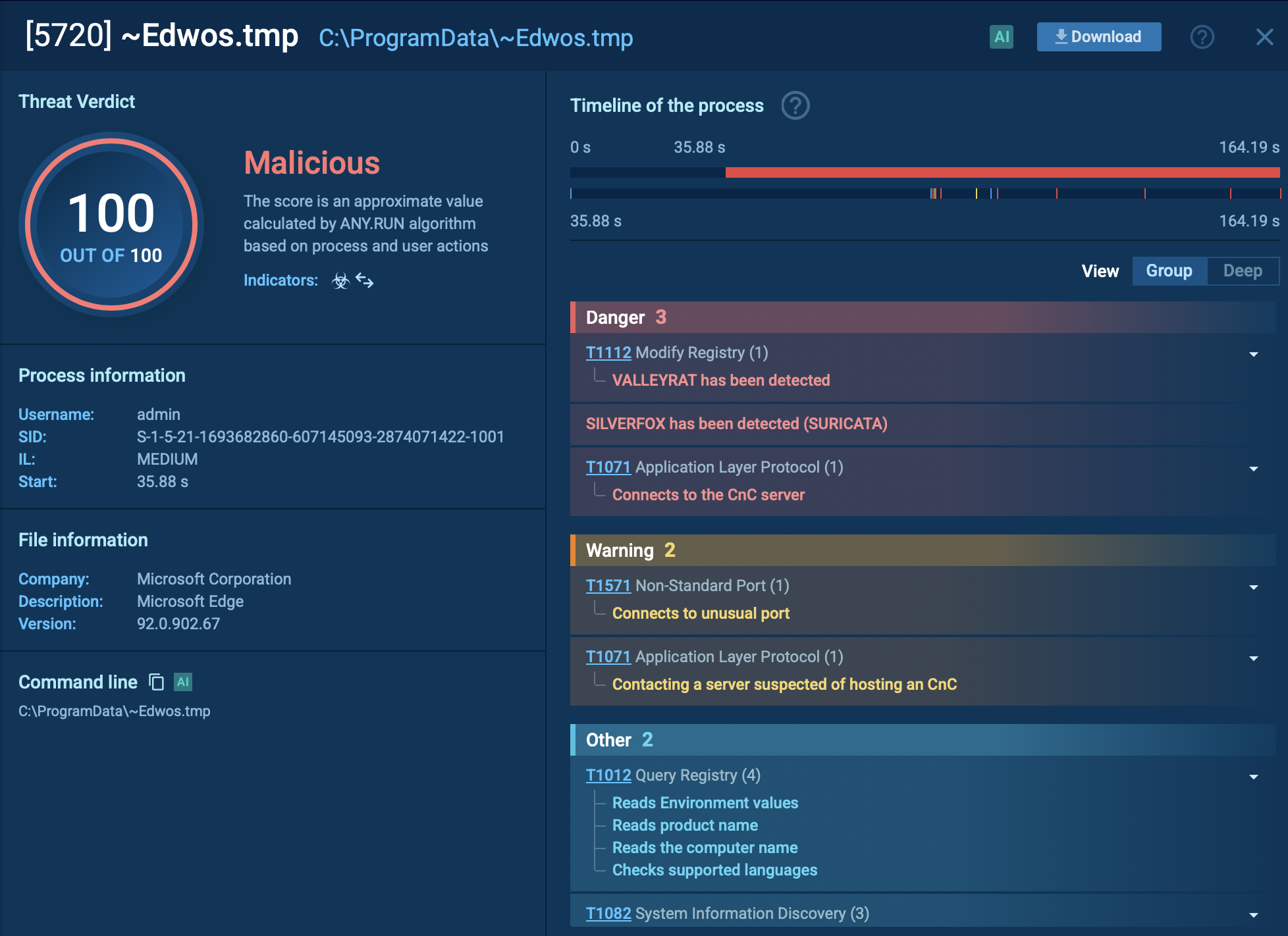Click the red process lifetime timeline bar
Viewport: 1288px width, 936px height.
(x=1002, y=172)
